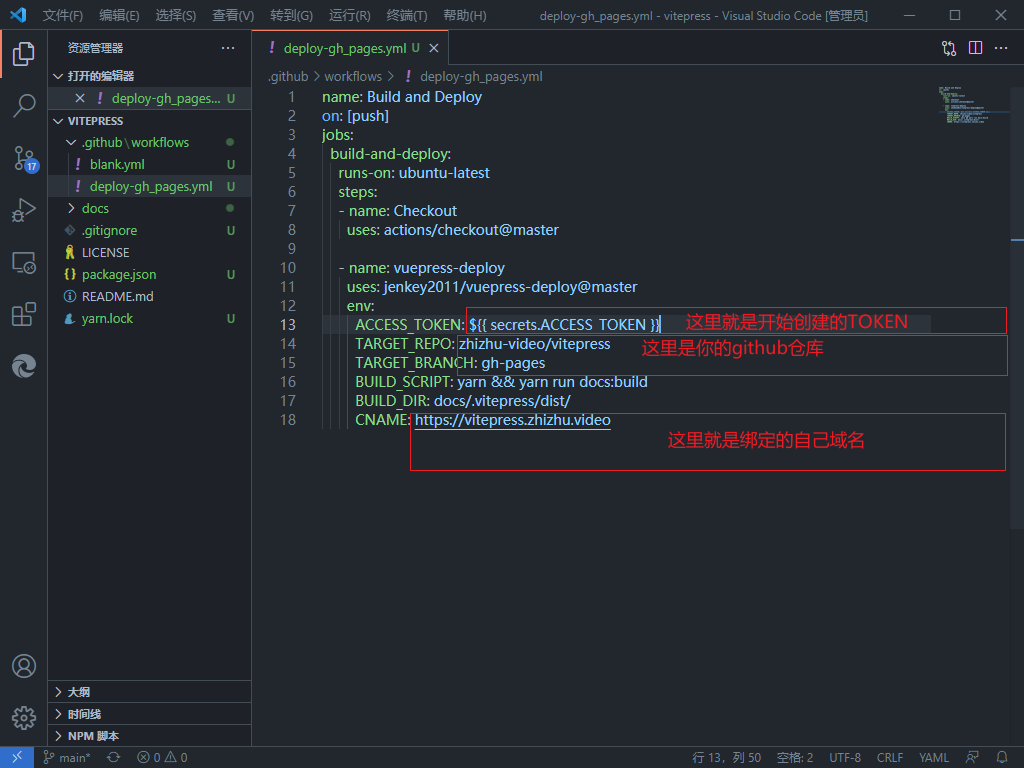Open the Accounts menu icon
The width and height of the screenshot is (1024, 768).
(x=24, y=666)
